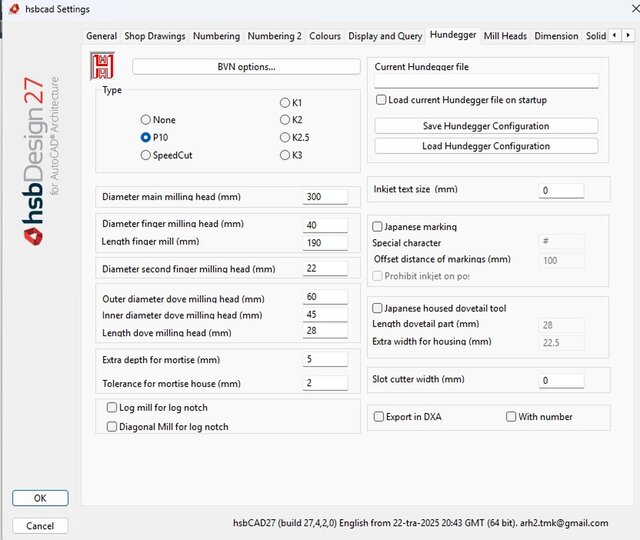640x540 pixels.
Task: Open the Solid tab
Action: pyautogui.click(x=596, y=36)
